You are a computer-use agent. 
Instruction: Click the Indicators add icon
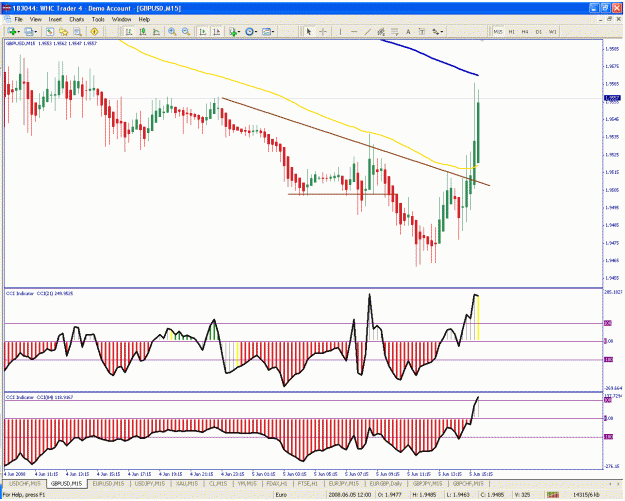(x=233, y=31)
